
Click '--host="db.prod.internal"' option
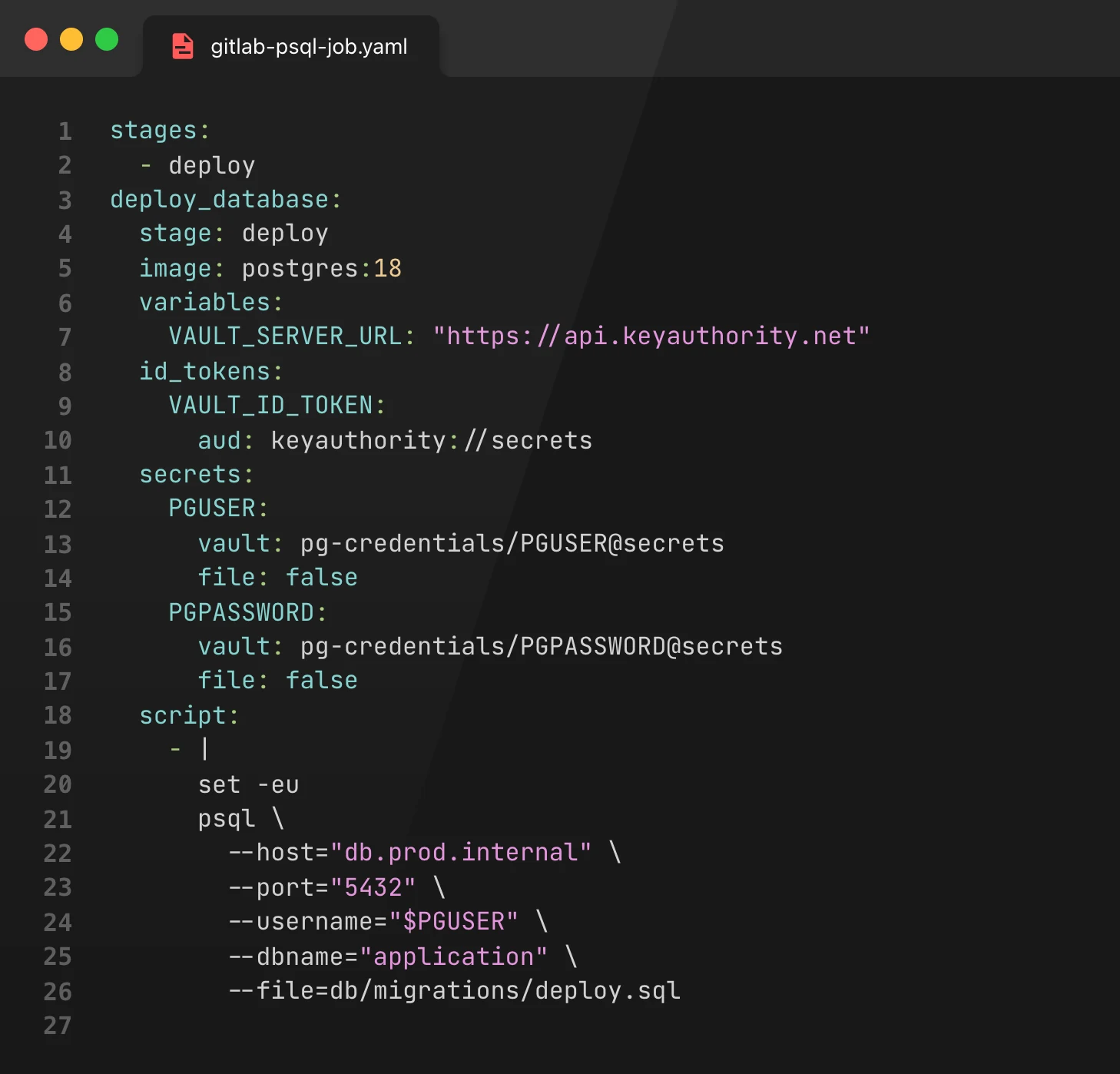click(410, 852)
